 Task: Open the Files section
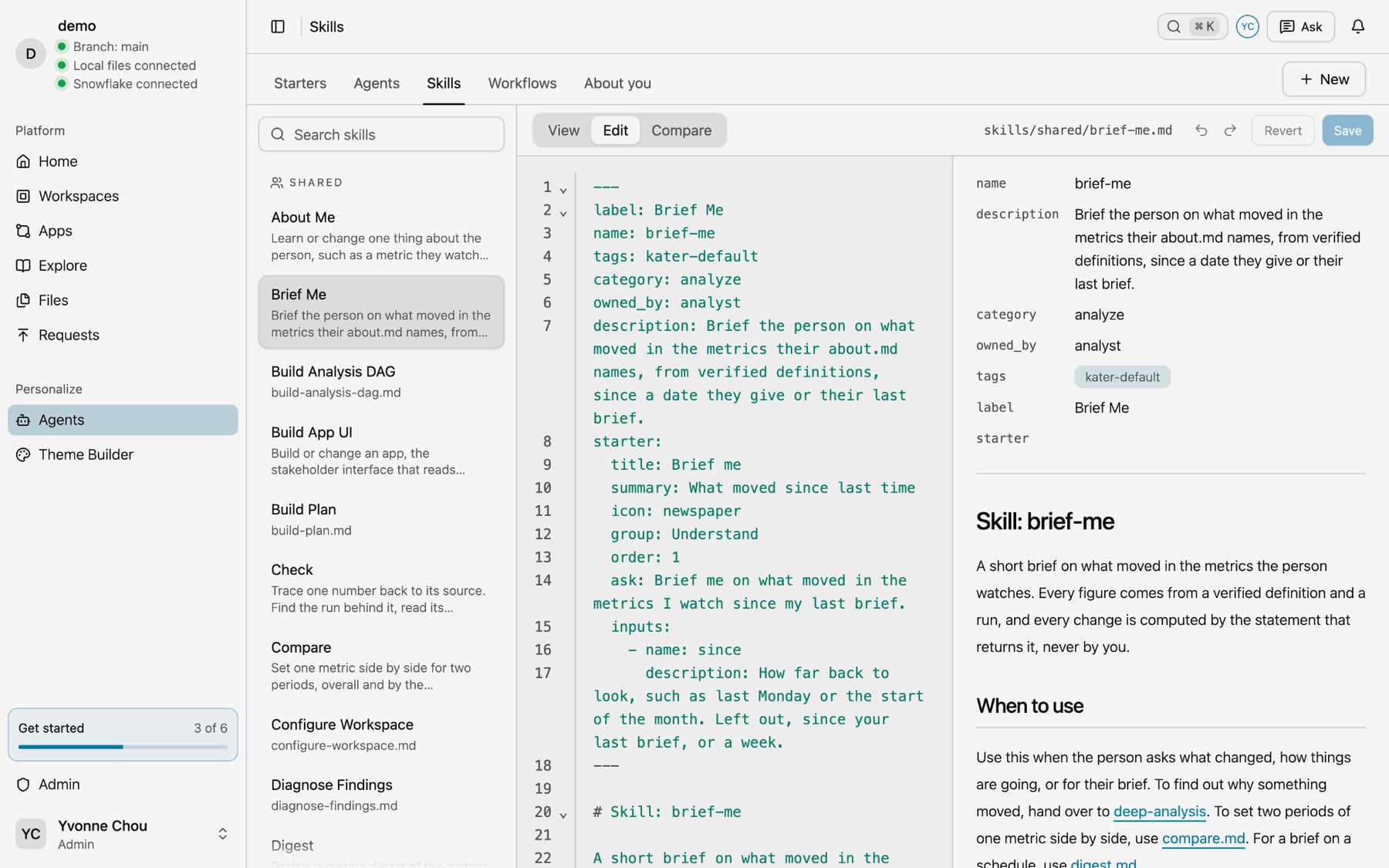pyautogui.click(x=123, y=300)
